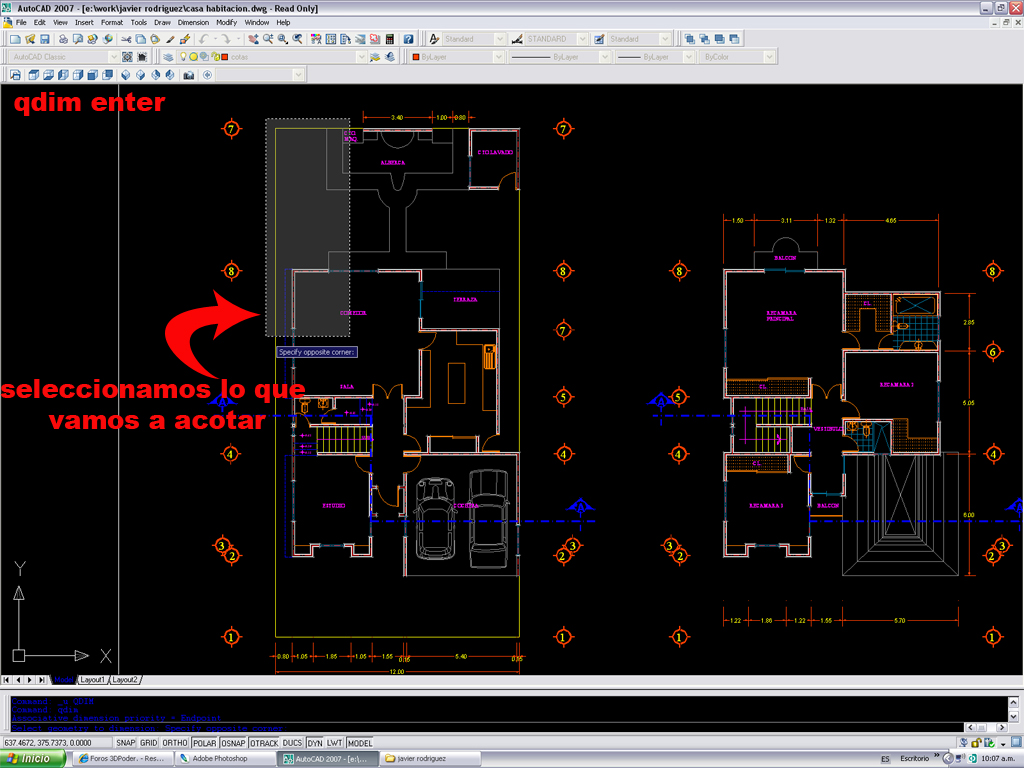Click the Make Object's Layer Current icon

pyautogui.click(x=375, y=57)
